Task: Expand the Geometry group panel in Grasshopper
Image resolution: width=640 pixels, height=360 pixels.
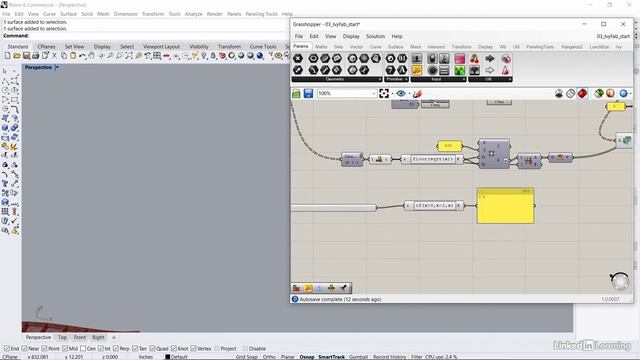Action: (x=380, y=79)
